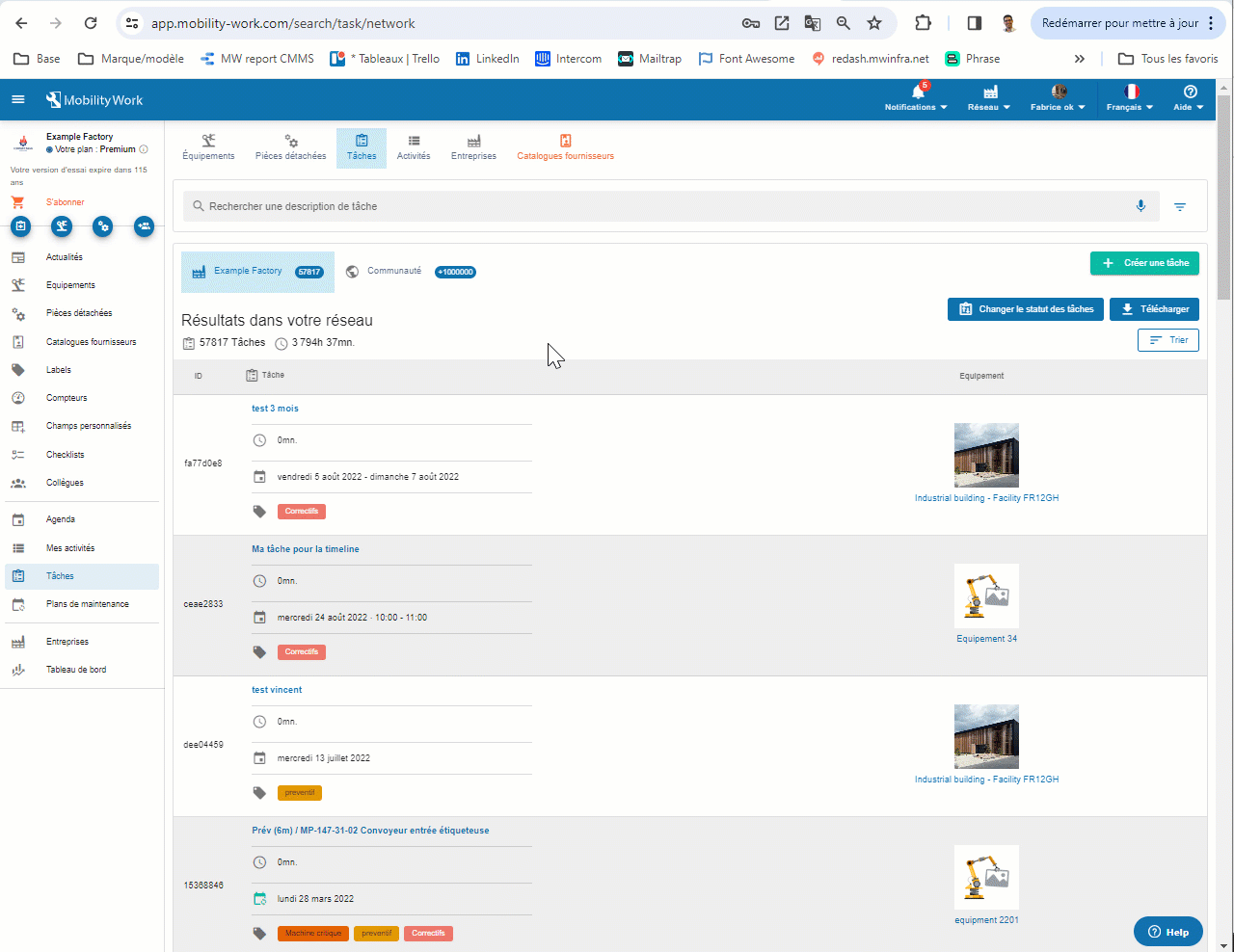Click the hamburger menu icon
The width and height of the screenshot is (1234, 952).
click(x=18, y=100)
